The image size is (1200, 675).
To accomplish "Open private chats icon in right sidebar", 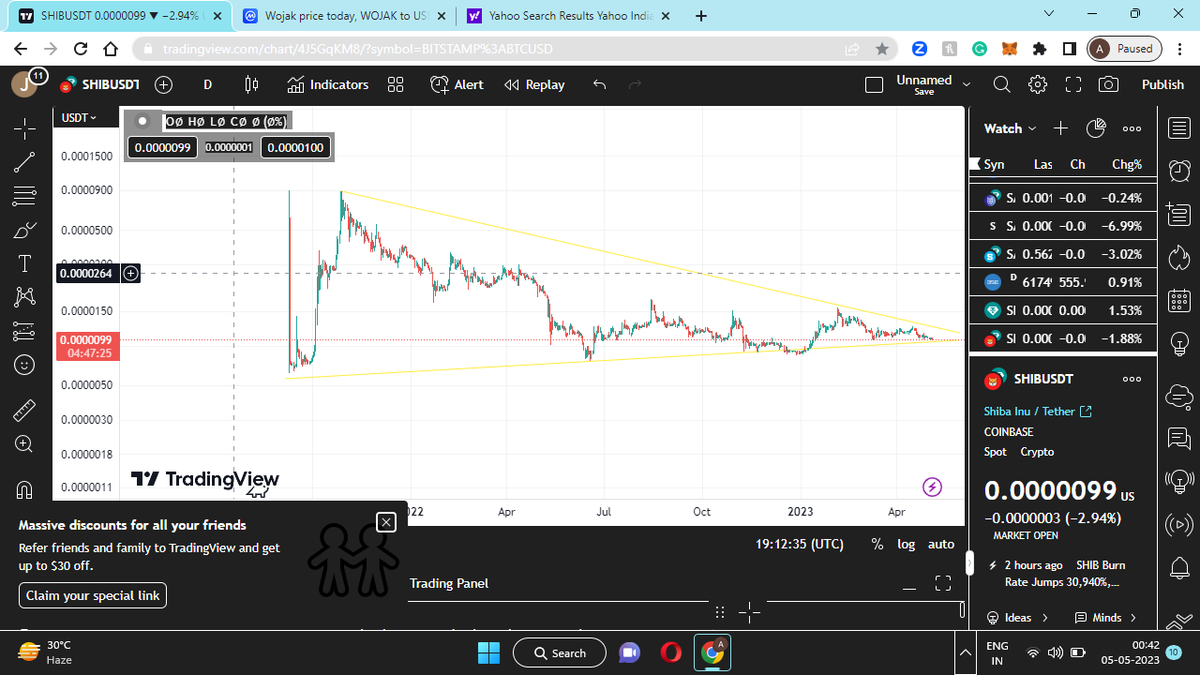I will coord(1178,440).
